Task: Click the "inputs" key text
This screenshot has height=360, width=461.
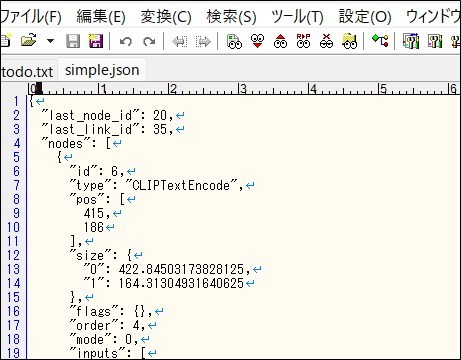Action: [97, 353]
